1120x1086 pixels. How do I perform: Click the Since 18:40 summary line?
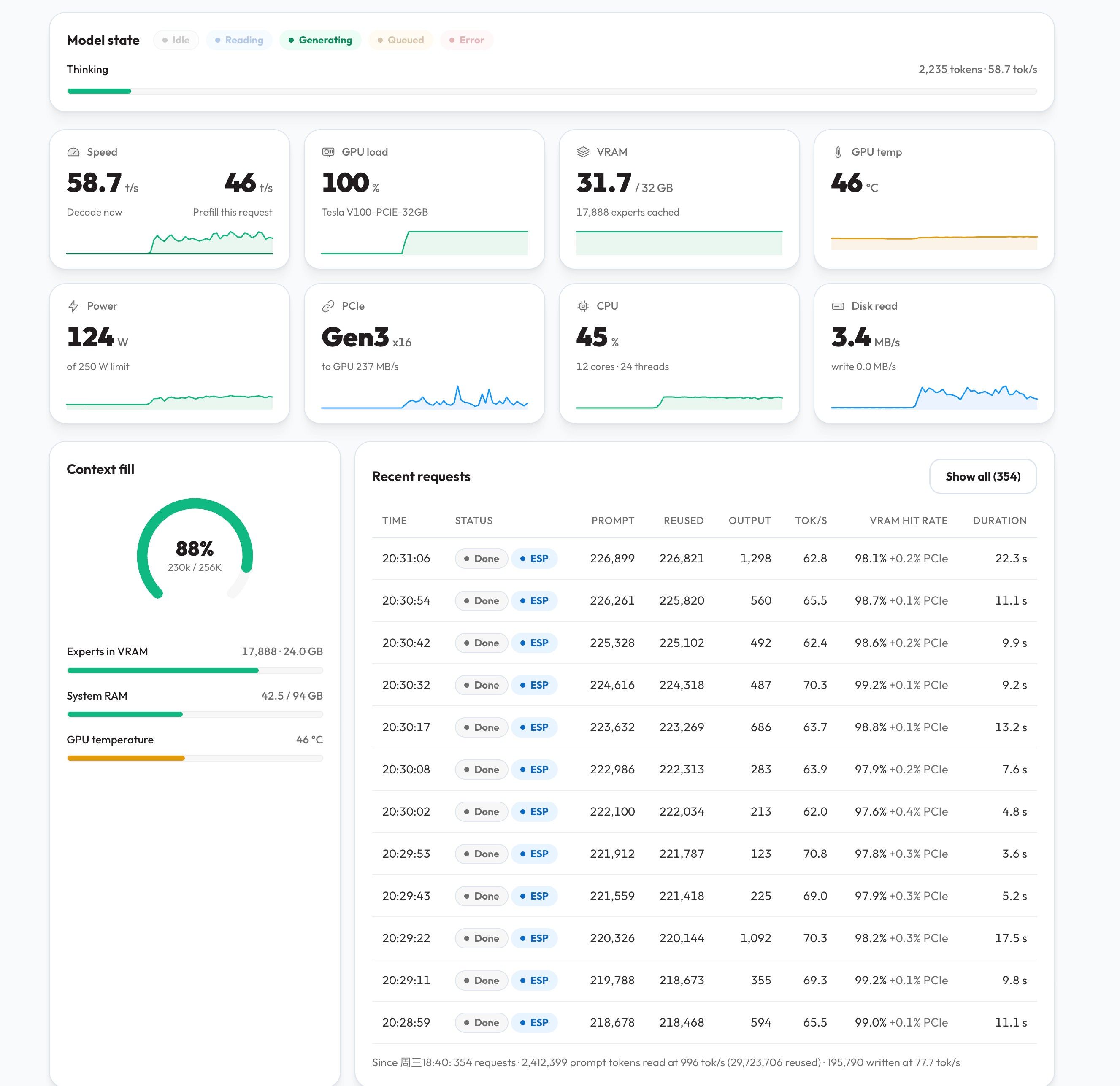pyautogui.click(x=666, y=1062)
